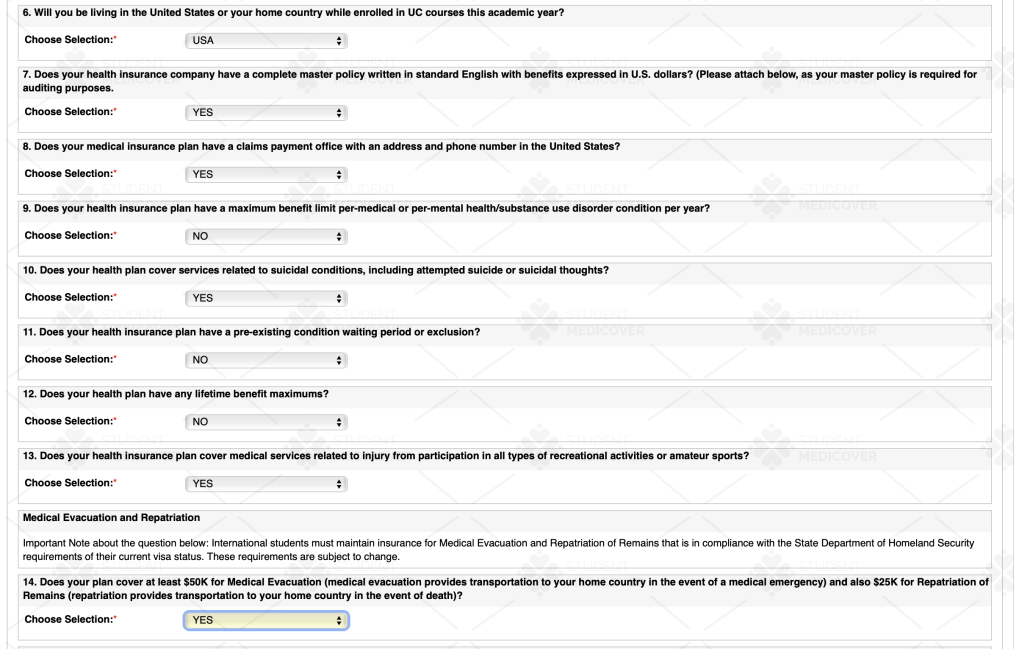
Task: Click the arrow stepper on question 11 select
Action: (x=339, y=360)
